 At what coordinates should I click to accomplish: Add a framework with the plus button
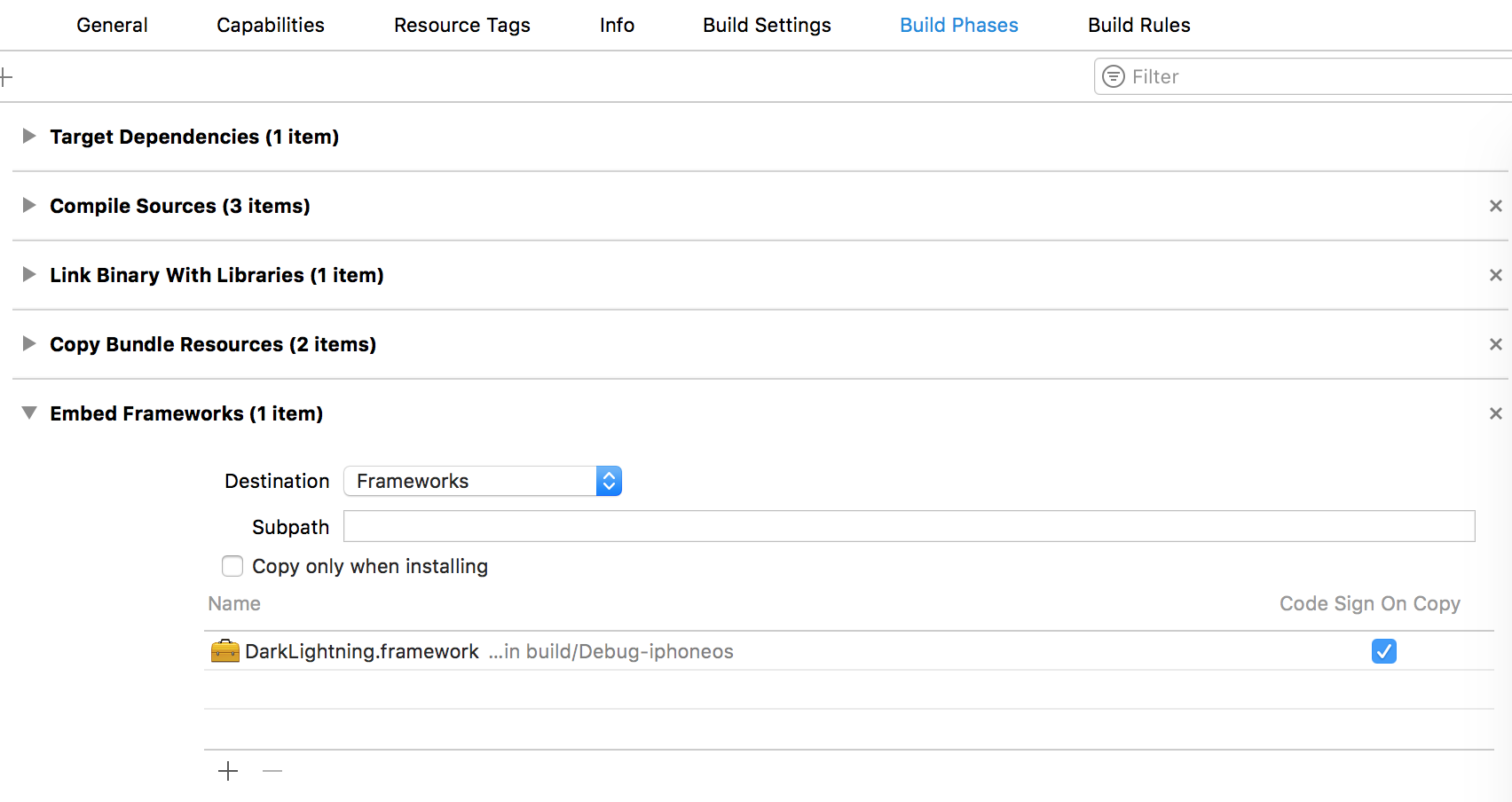pyautogui.click(x=228, y=771)
